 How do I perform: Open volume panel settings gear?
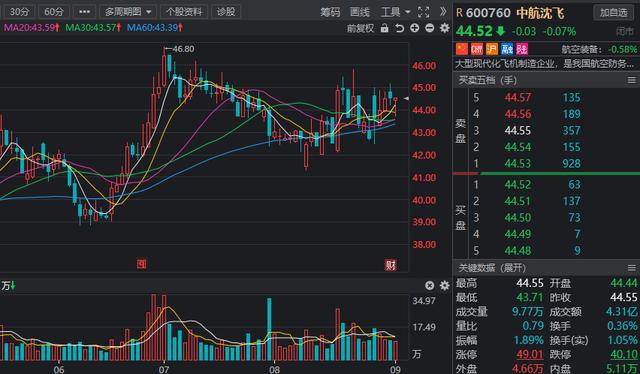point(444,285)
